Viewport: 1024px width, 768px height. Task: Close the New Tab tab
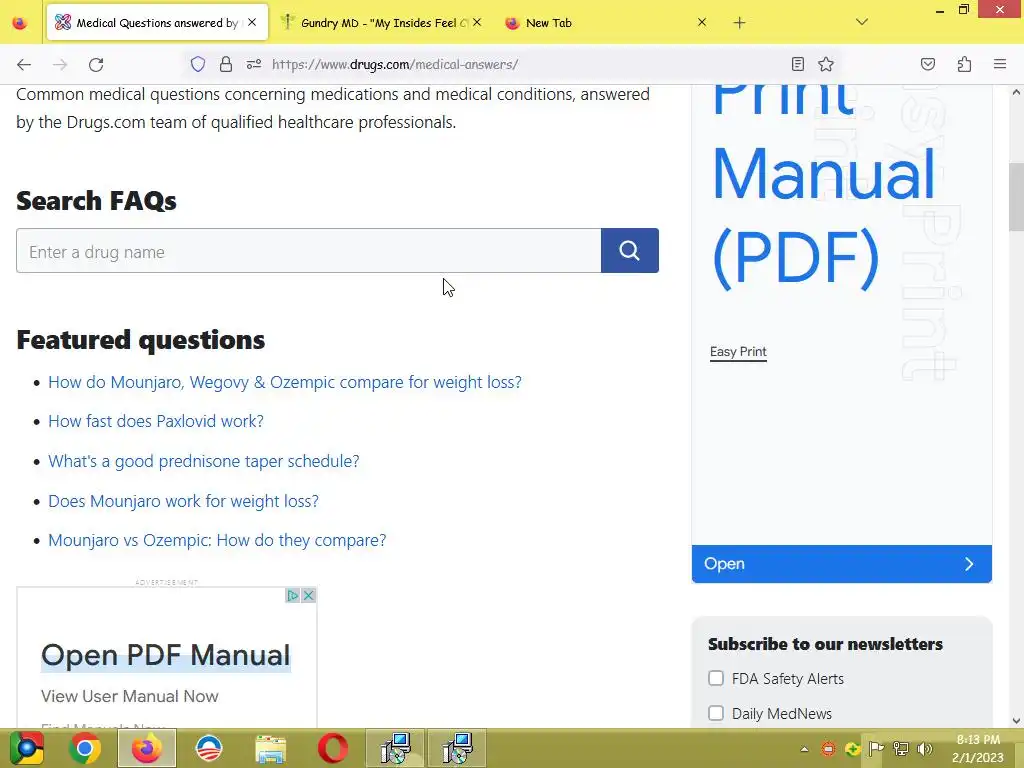coord(702,22)
